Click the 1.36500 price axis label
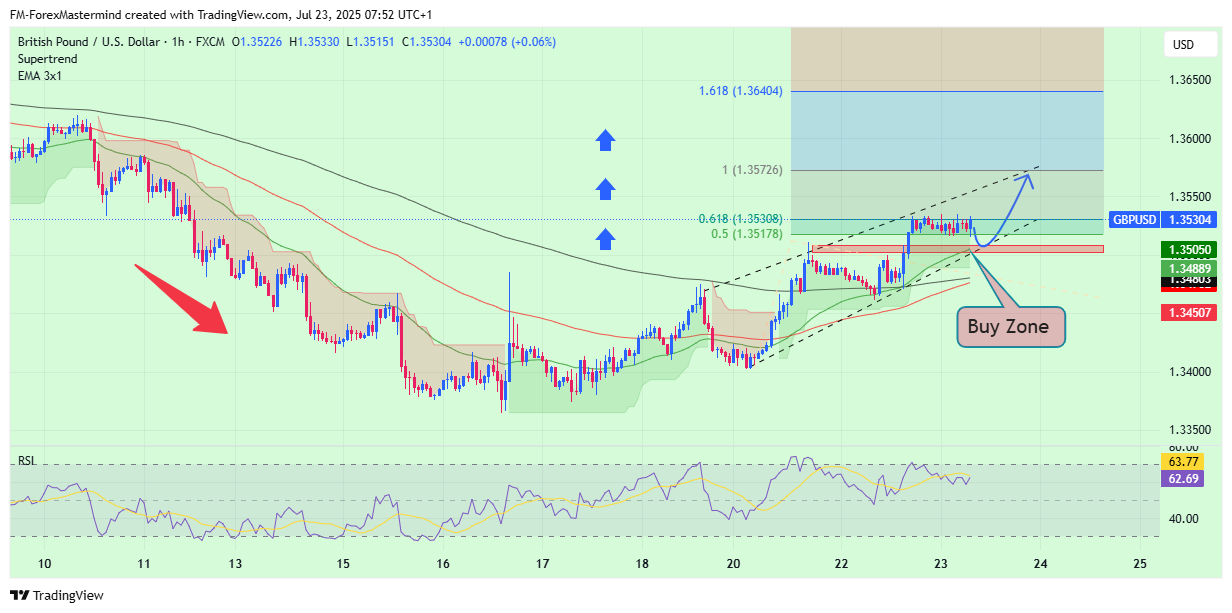The image size is (1232, 613). pyautogui.click(x=1188, y=79)
